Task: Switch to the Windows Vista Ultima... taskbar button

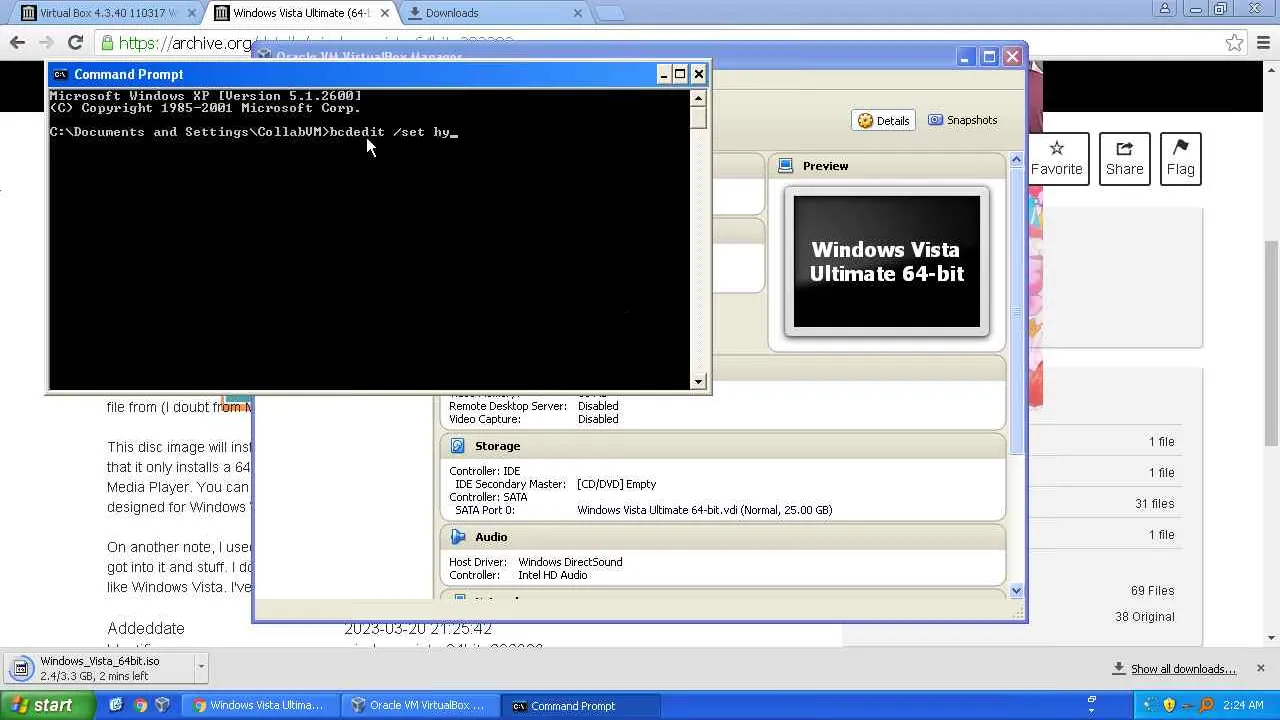Action: point(259,706)
